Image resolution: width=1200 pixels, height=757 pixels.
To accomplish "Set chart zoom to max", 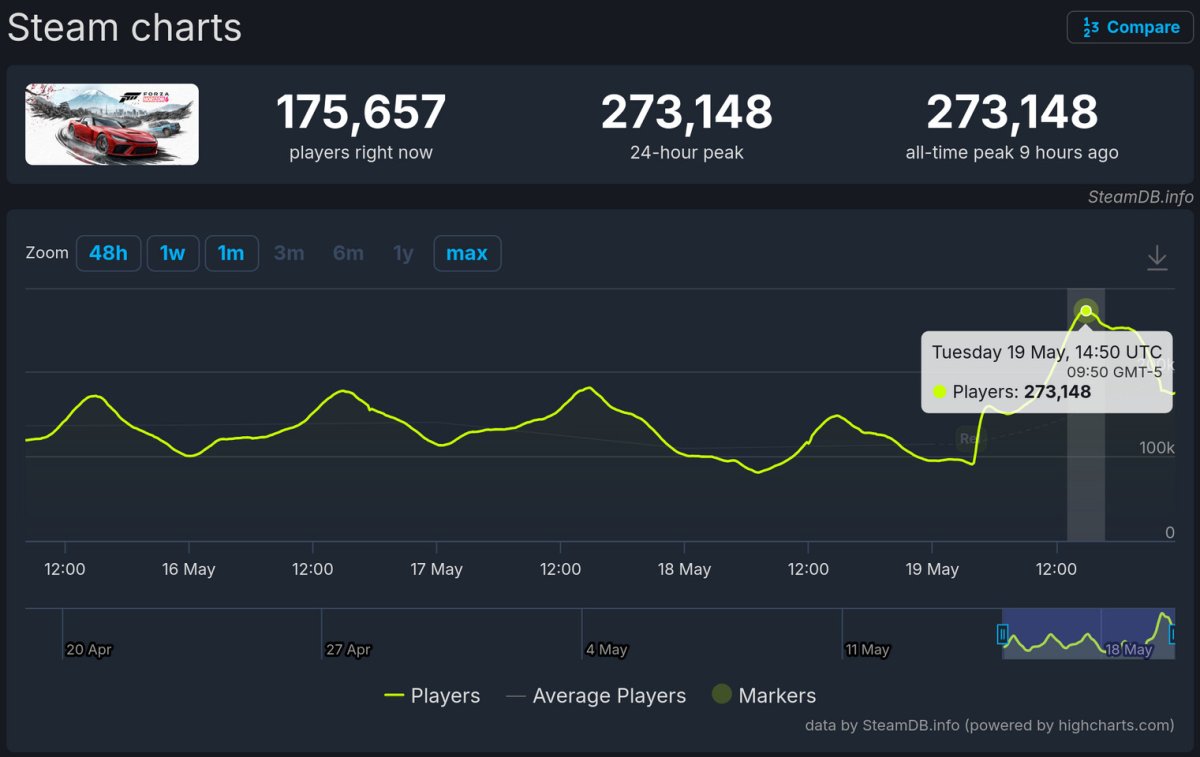I will [467, 253].
